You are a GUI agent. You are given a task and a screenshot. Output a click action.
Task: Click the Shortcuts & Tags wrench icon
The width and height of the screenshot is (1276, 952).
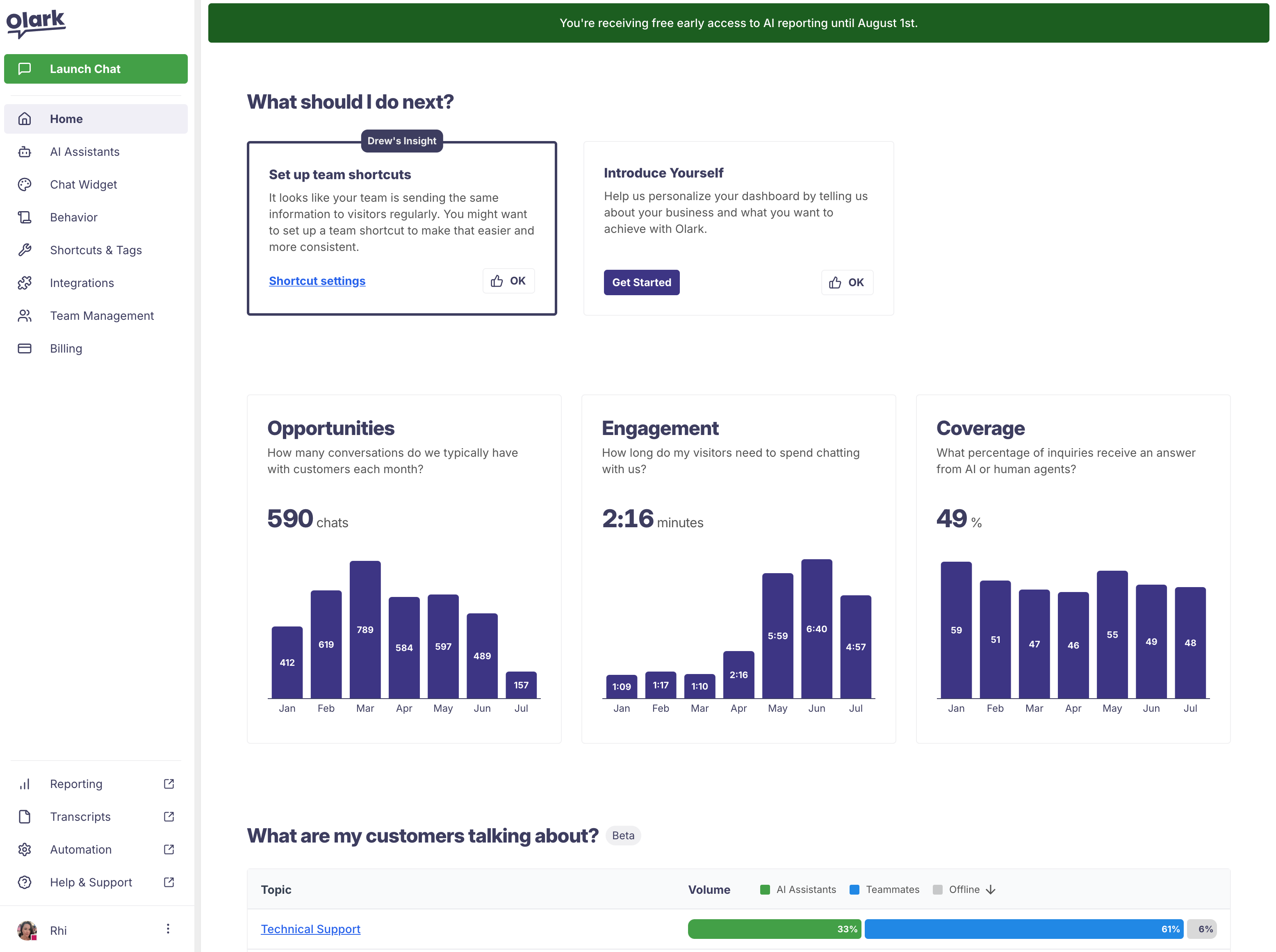tap(25, 250)
